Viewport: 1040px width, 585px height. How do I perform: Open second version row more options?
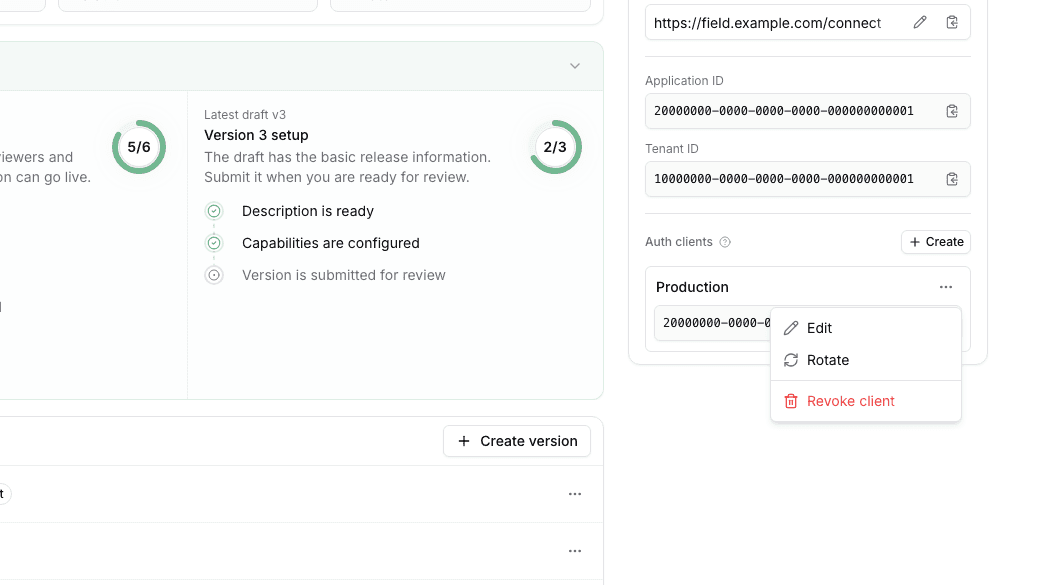tap(575, 551)
